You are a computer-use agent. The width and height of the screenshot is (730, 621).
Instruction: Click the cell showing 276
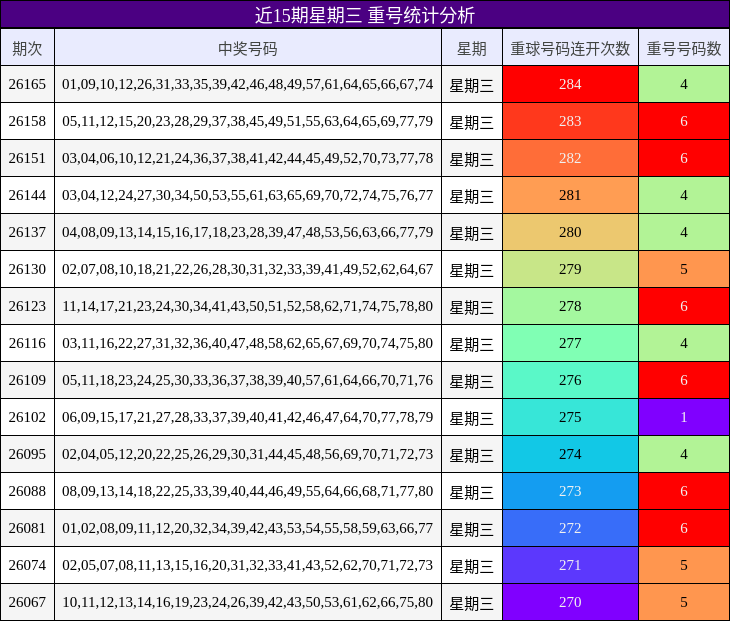pyautogui.click(x=570, y=380)
